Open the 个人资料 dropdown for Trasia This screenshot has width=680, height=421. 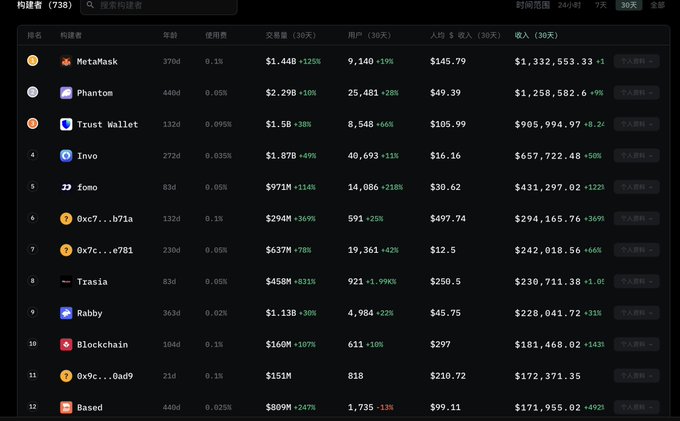(x=637, y=281)
